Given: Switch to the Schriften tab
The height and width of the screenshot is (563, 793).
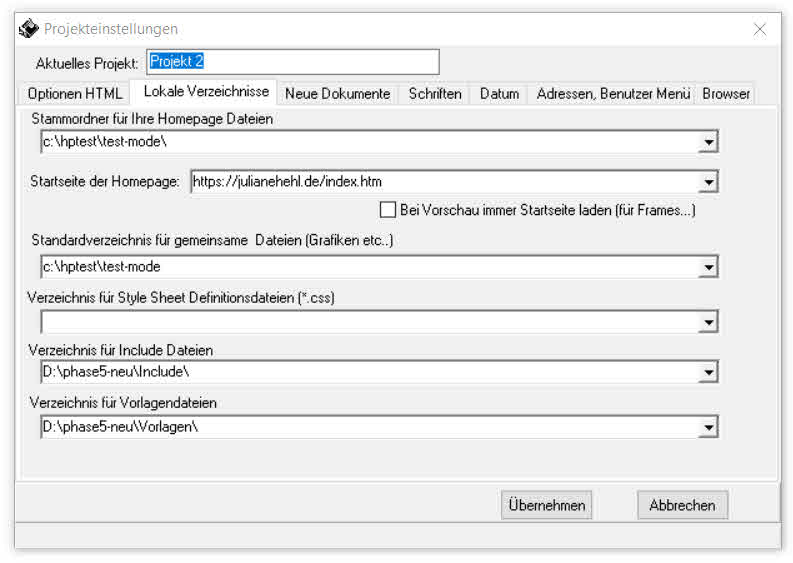Looking at the screenshot, I should (x=435, y=94).
